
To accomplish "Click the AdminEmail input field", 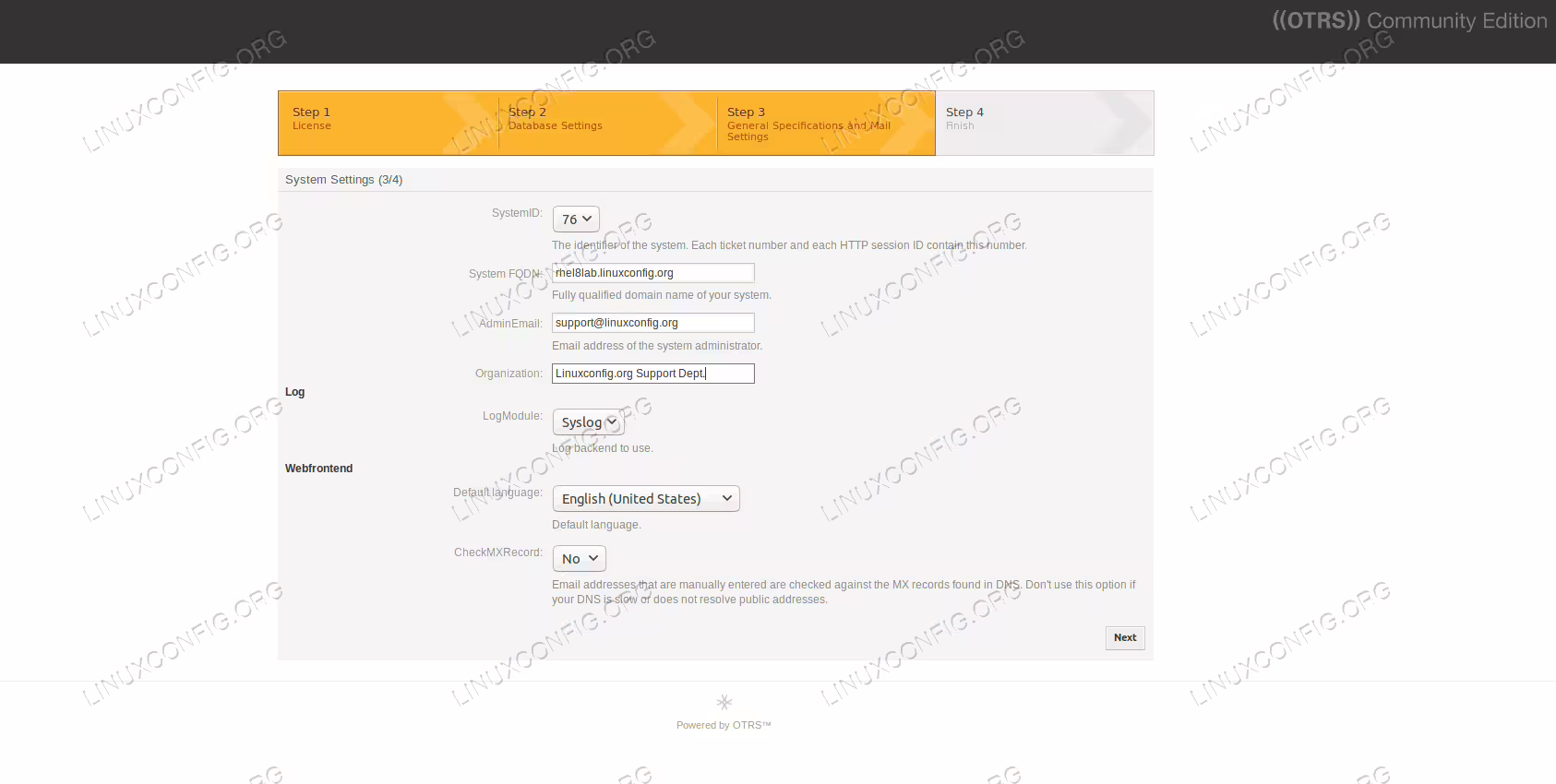I will click(x=653, y=323).
